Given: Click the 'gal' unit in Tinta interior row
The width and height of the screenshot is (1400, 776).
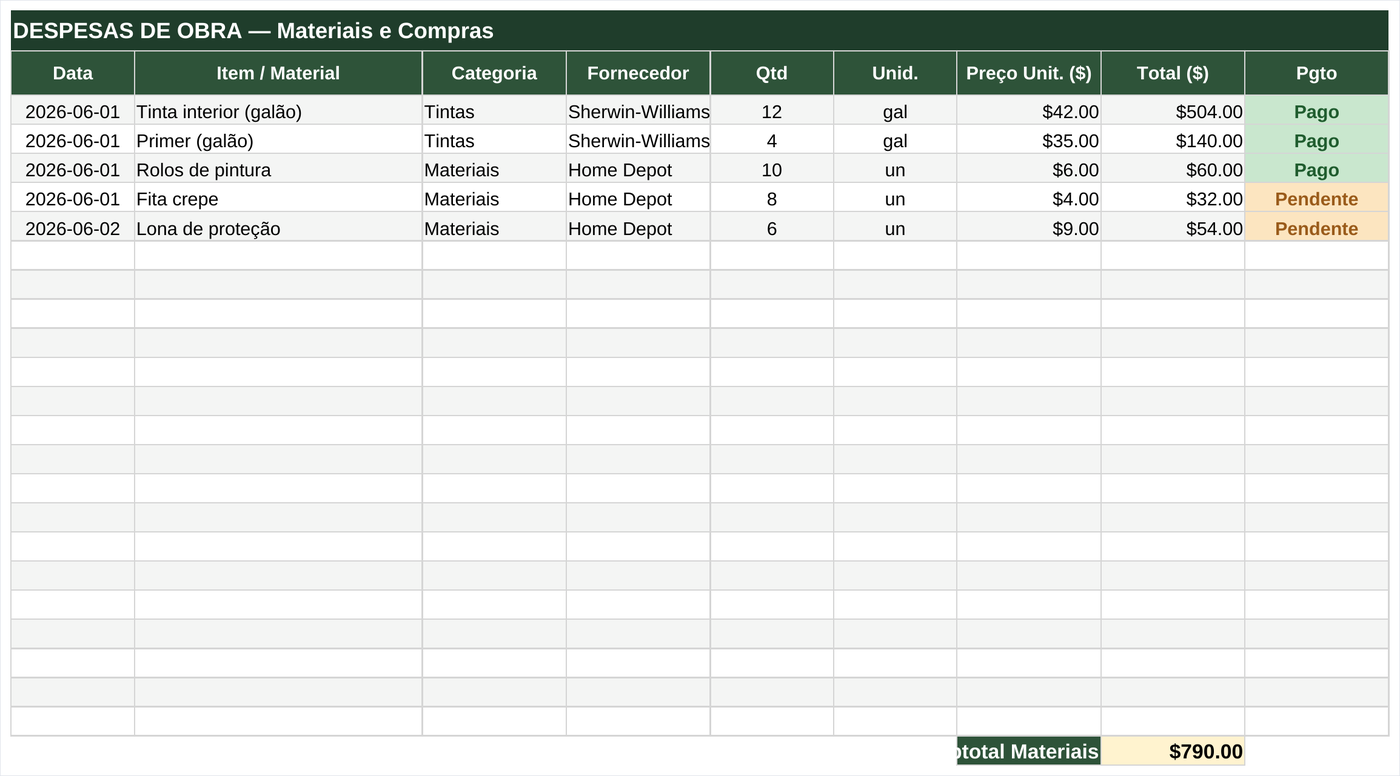Looking at the screenshot, I should 895,111.
